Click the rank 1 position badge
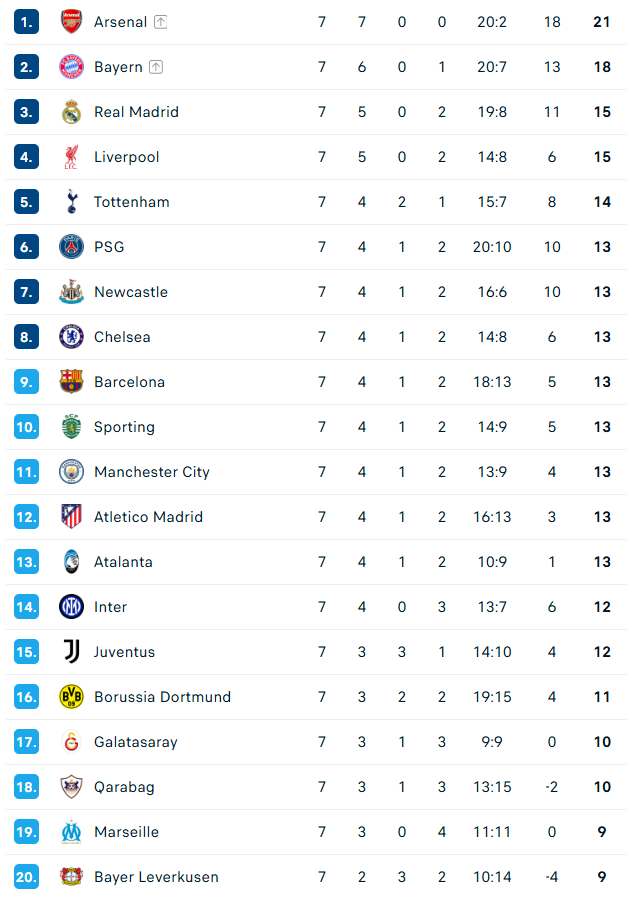 [x=26, y=22]
